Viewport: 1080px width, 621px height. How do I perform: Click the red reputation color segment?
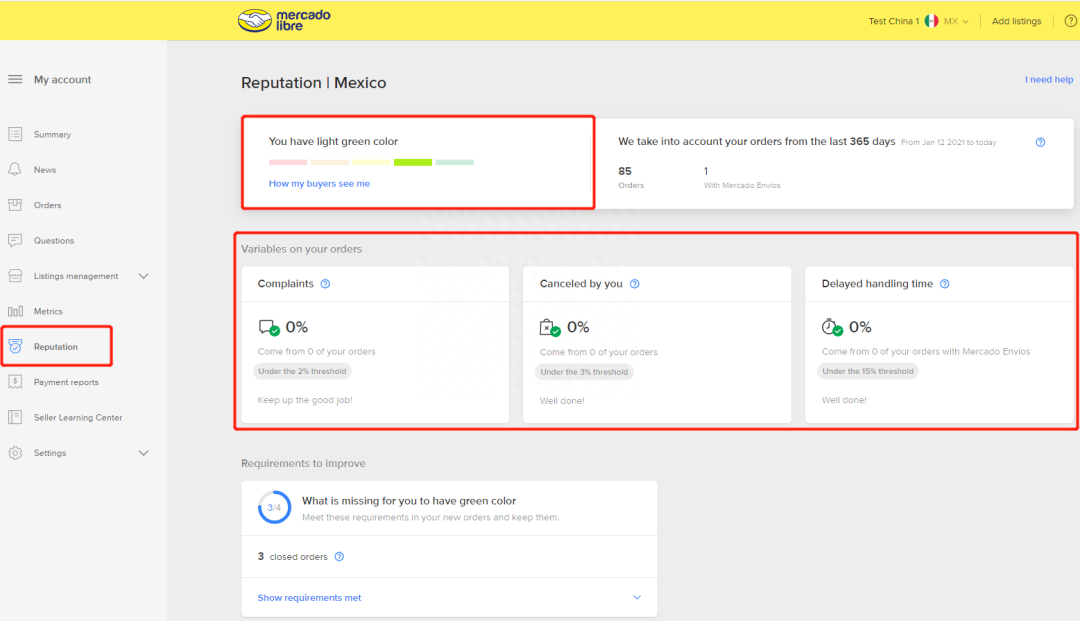288,162
